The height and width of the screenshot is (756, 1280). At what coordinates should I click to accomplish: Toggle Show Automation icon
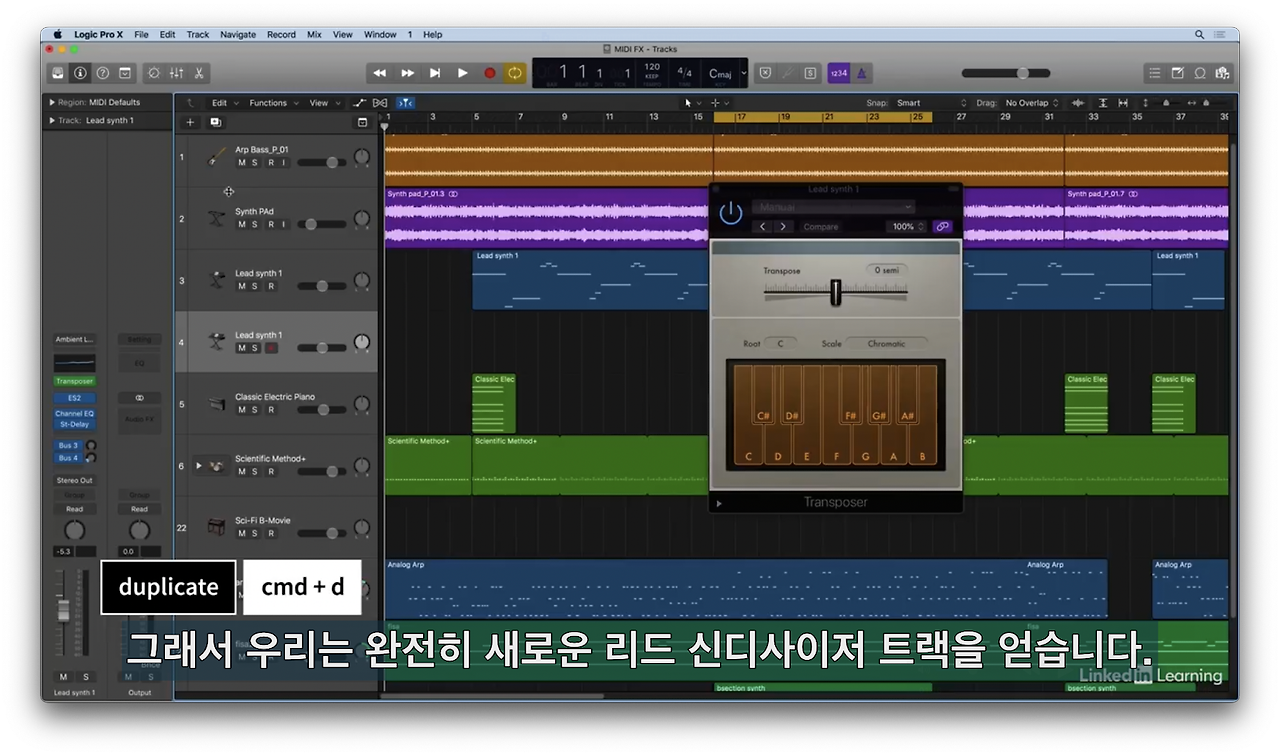359,103
